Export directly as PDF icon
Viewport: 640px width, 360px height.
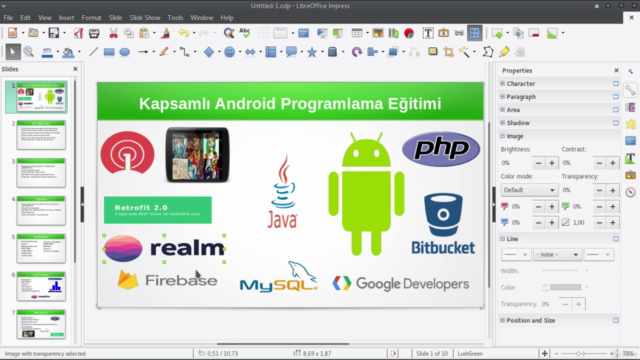(x=78, y=33)
